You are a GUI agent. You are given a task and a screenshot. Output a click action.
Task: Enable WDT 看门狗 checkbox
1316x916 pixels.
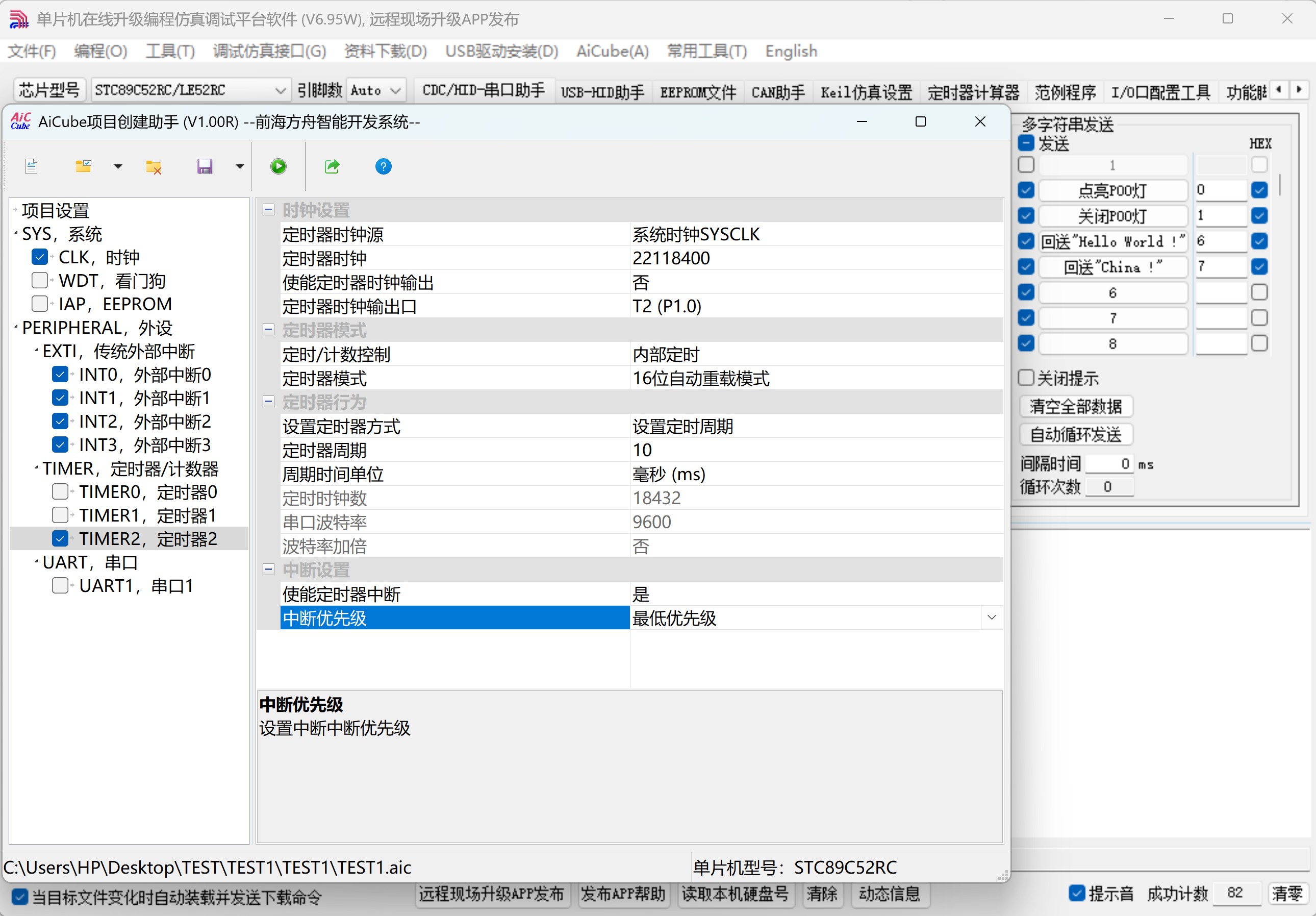point(40,281)
